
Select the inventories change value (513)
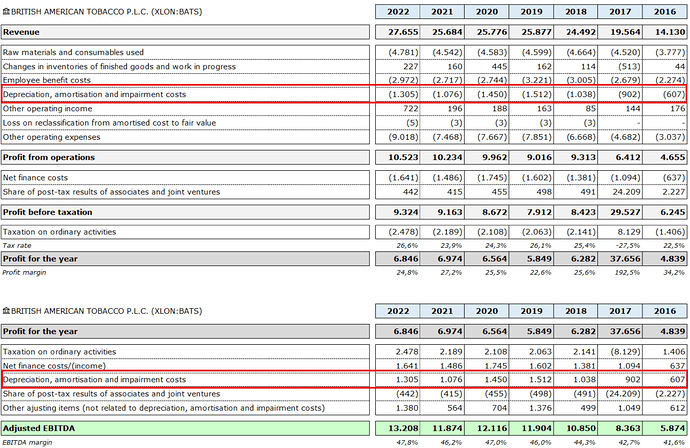click(628, 66)
